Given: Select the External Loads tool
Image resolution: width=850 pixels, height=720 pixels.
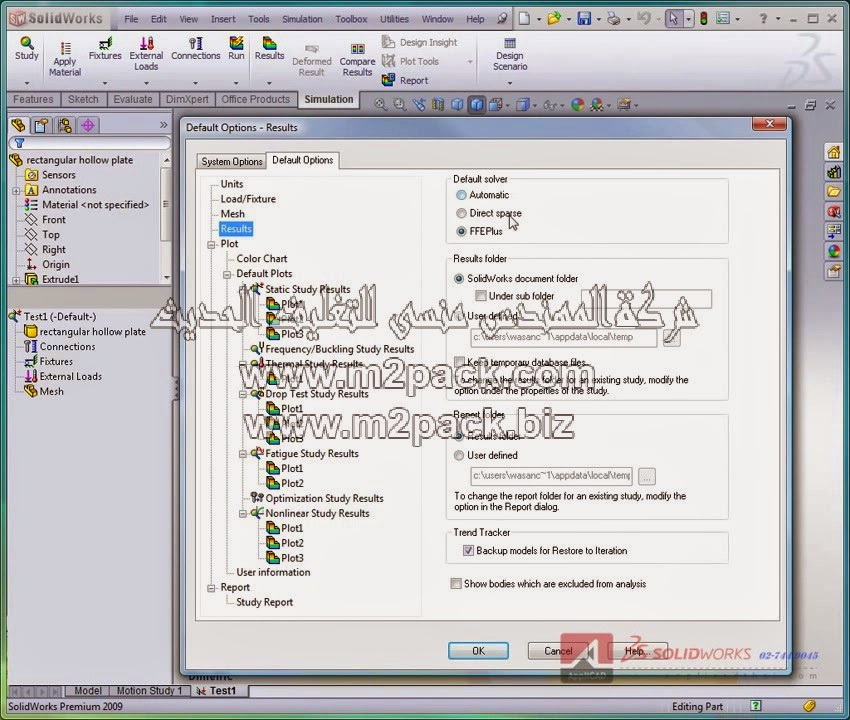Looking at the screenshot, I should (x=146, y=53).
